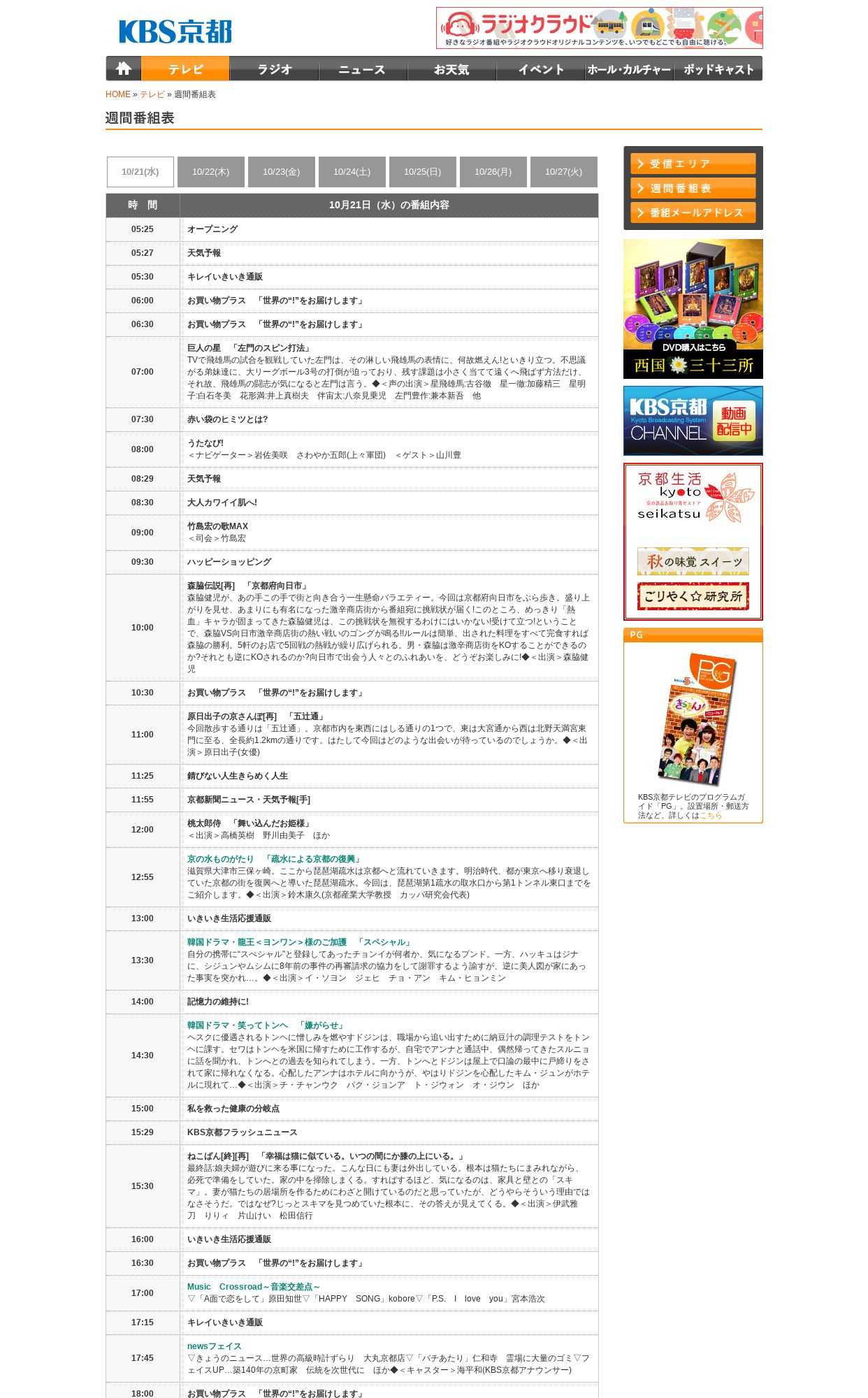Open the イベント navigation tab
The width and height of the screenshot is (868, 1398).
pos(540,69)
